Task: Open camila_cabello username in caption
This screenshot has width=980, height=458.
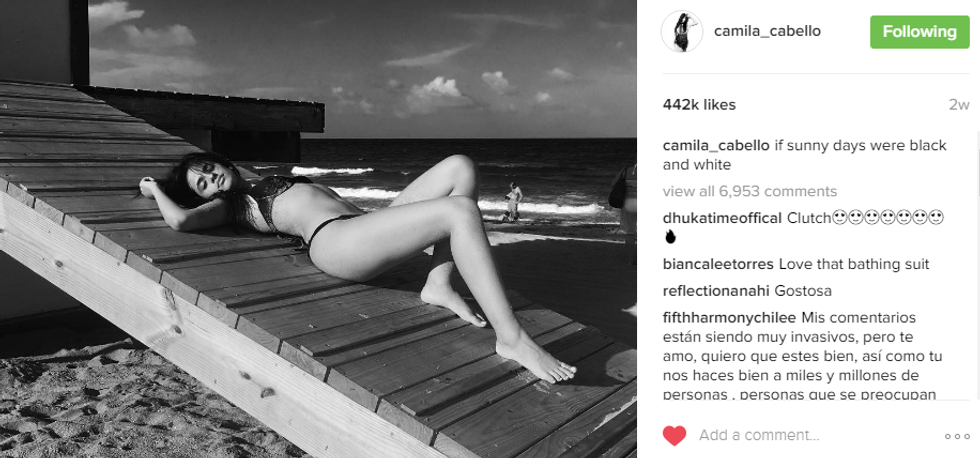Action: tap(716, 146)
